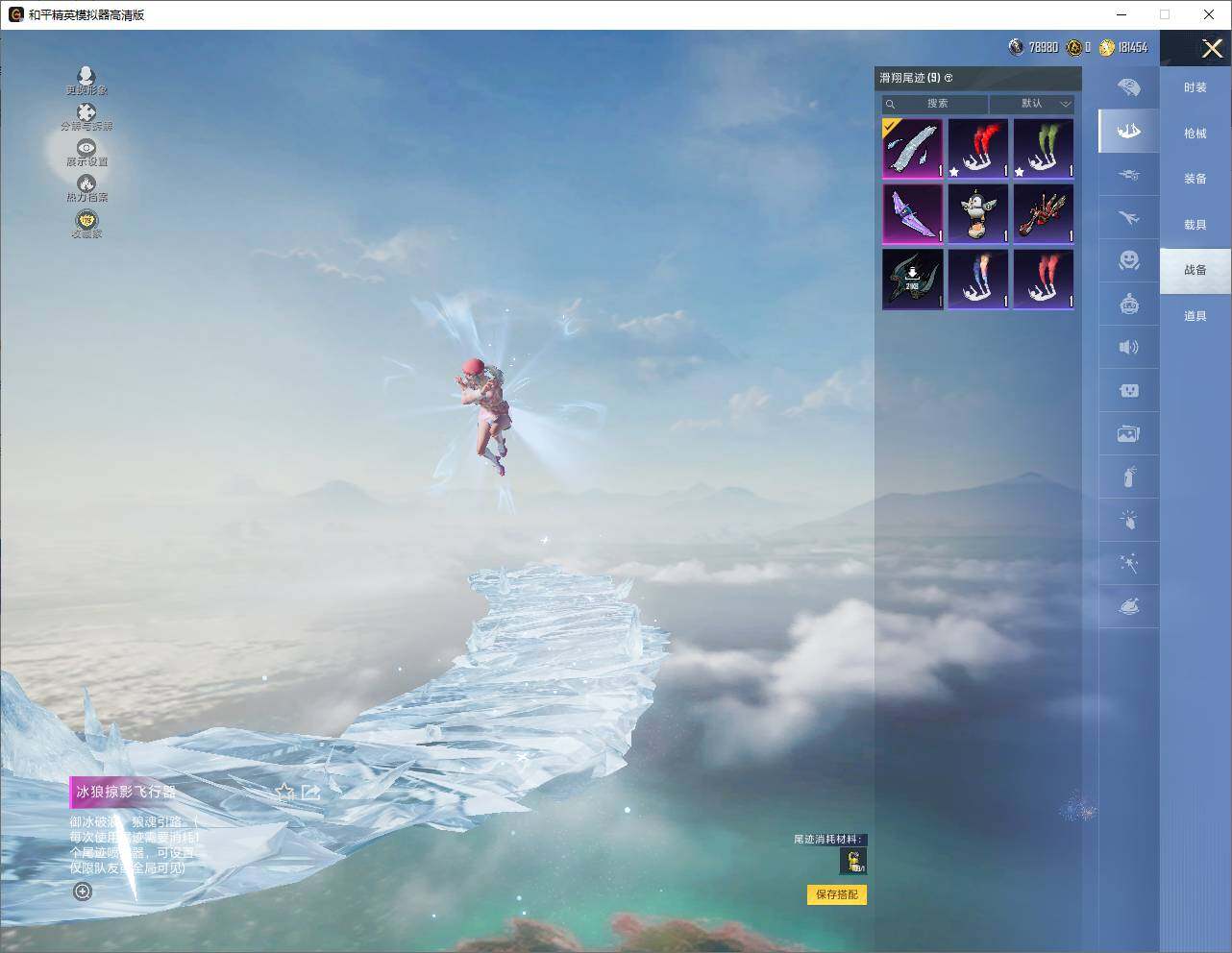This screenshot has height=953, width=1232.
Task: Close the inventory with the X button
Action: [1212, 47]
